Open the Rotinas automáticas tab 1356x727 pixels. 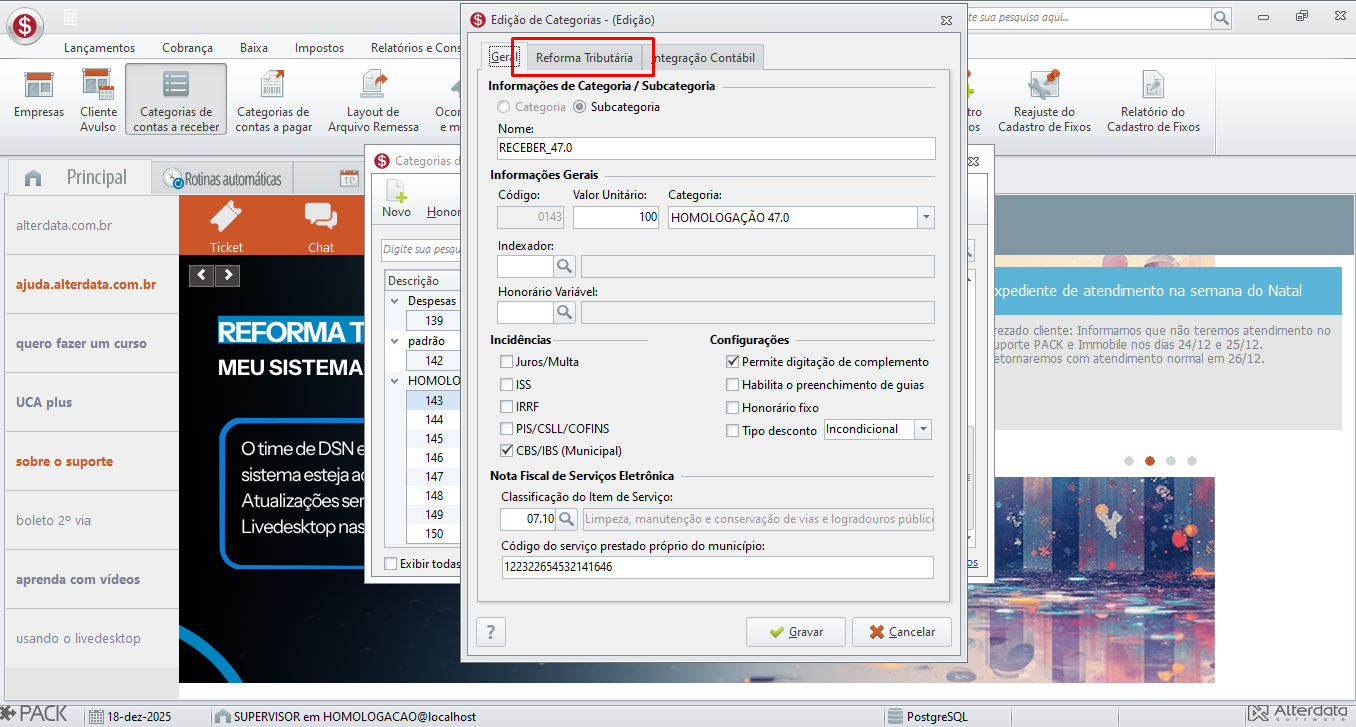point(222,180)
